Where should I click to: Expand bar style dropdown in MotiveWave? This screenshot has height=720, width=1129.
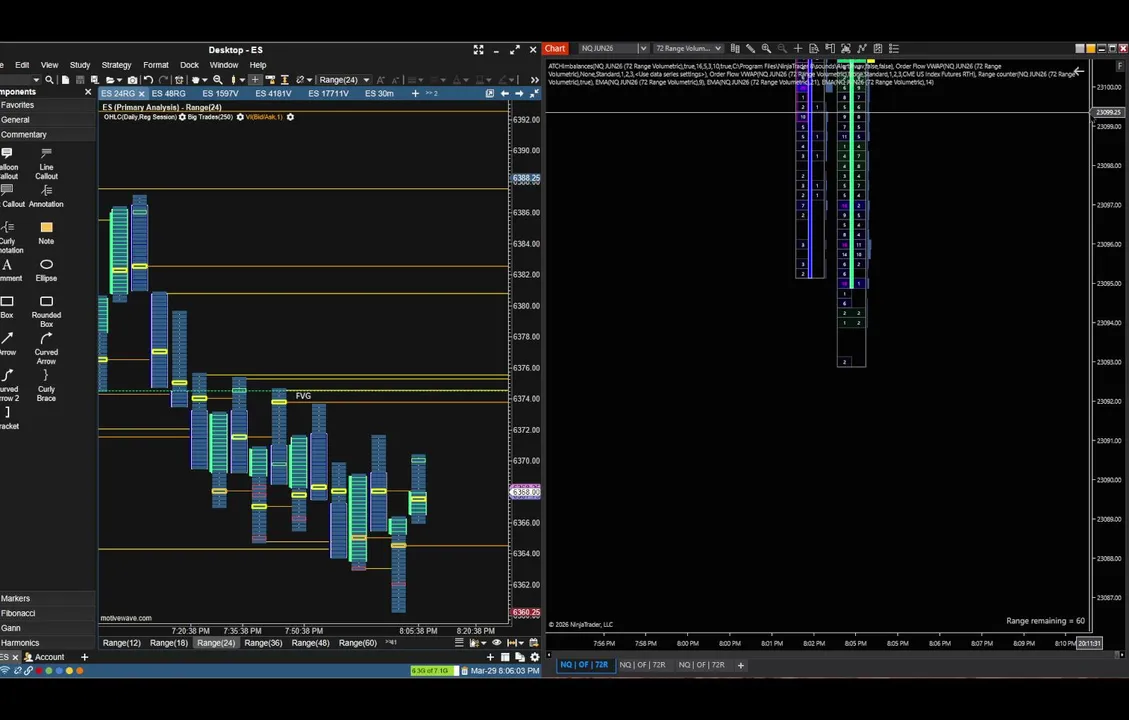pos(242,80)
